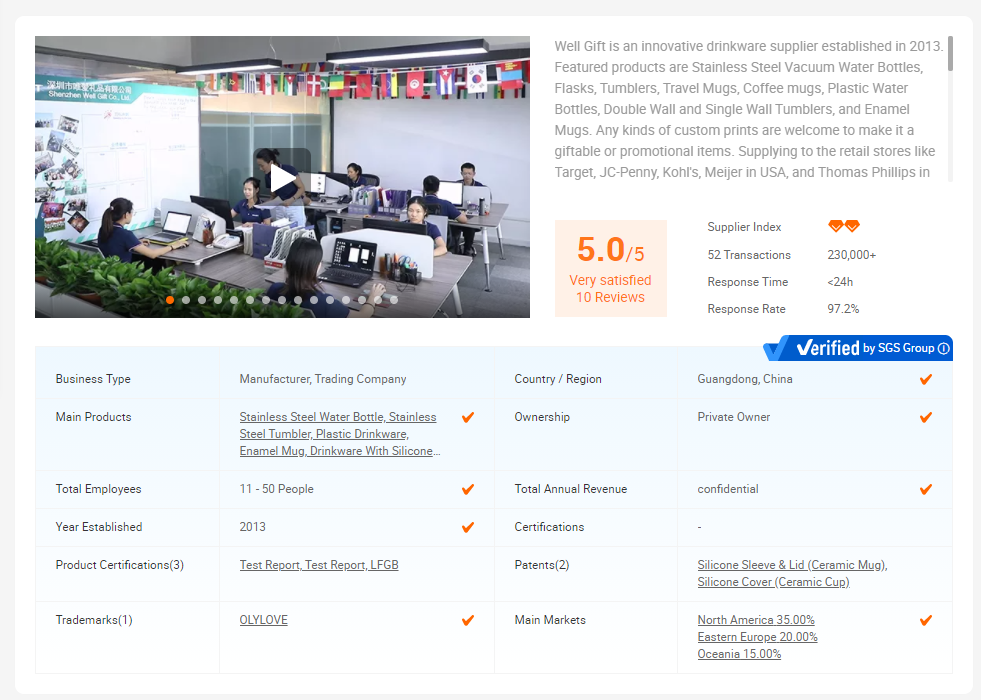Viewport: 981px width, 700px height.
Task: Click the 97.2% response rate value
Action: pyautogui.click(x=843, y=309)
